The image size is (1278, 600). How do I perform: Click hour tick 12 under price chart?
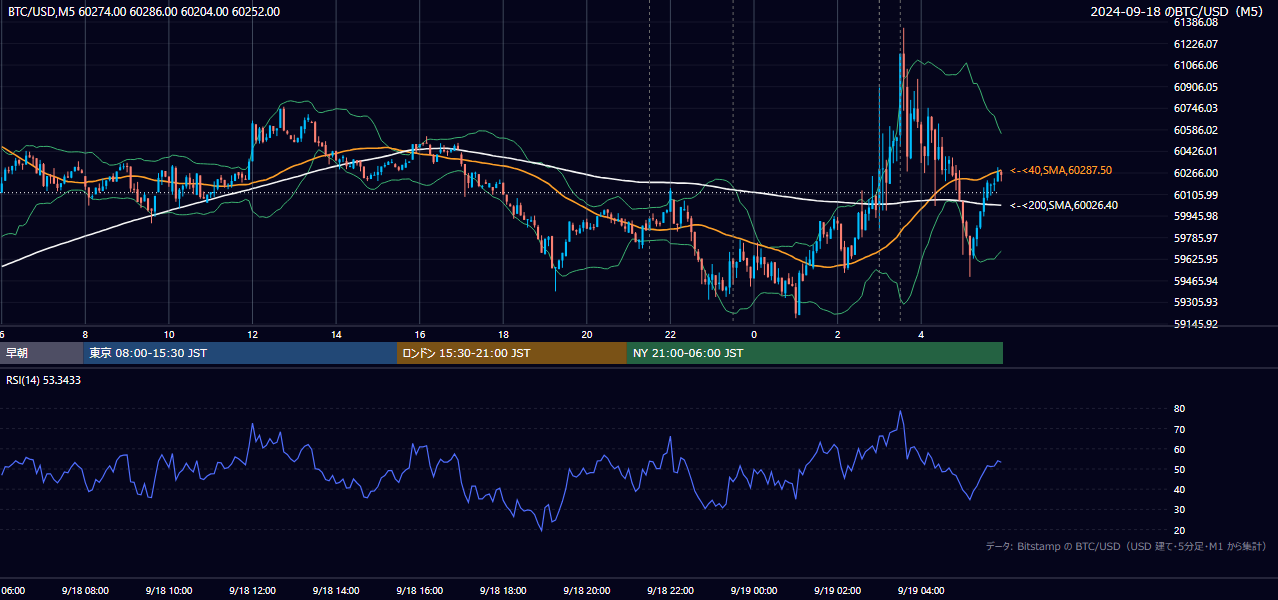point(253,334)
